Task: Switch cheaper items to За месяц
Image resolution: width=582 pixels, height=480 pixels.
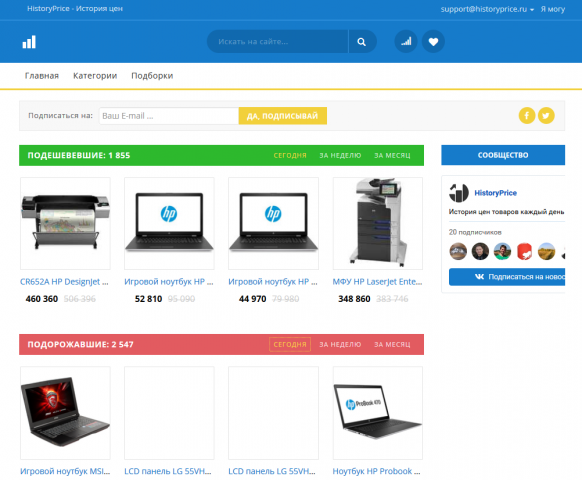Action: pyautogui.click(x=392, y=156)
